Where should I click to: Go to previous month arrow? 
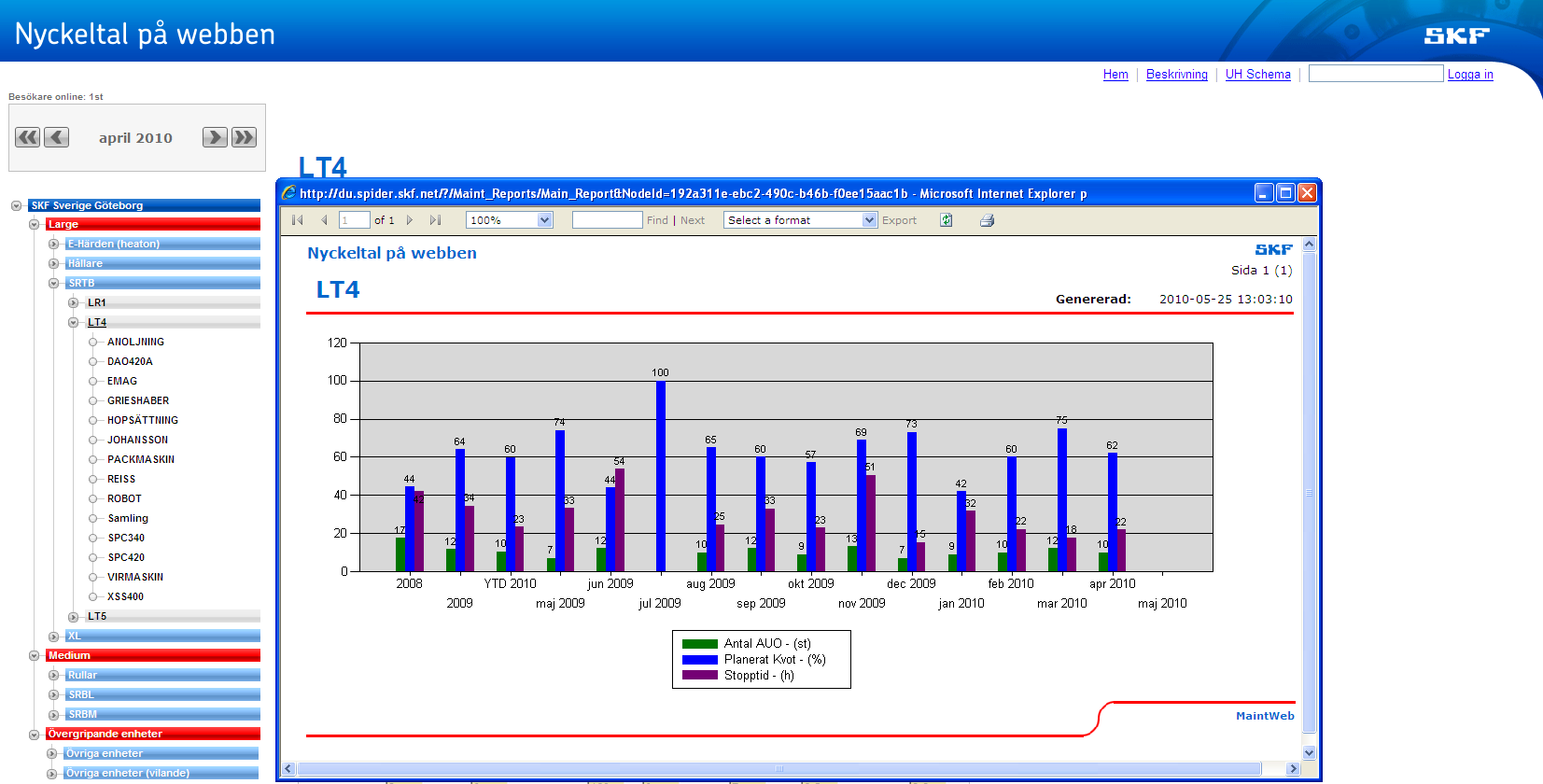tap(57, 137)
